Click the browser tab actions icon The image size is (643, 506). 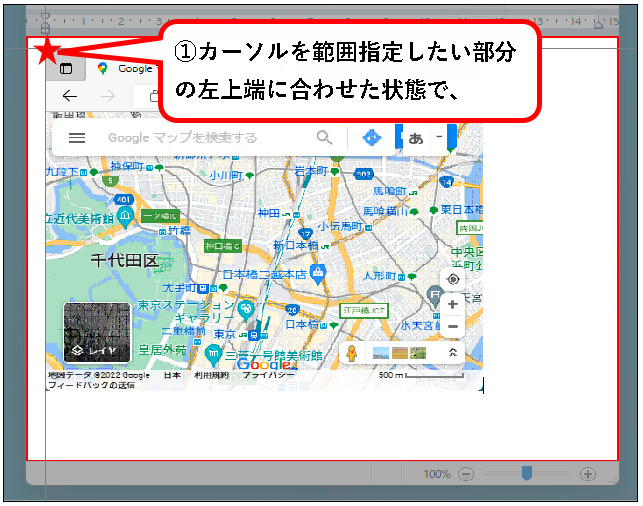(66, 68)
